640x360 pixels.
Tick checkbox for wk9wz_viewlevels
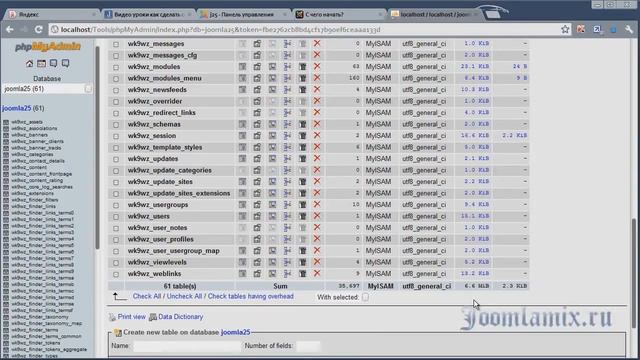tap(116, 262)
